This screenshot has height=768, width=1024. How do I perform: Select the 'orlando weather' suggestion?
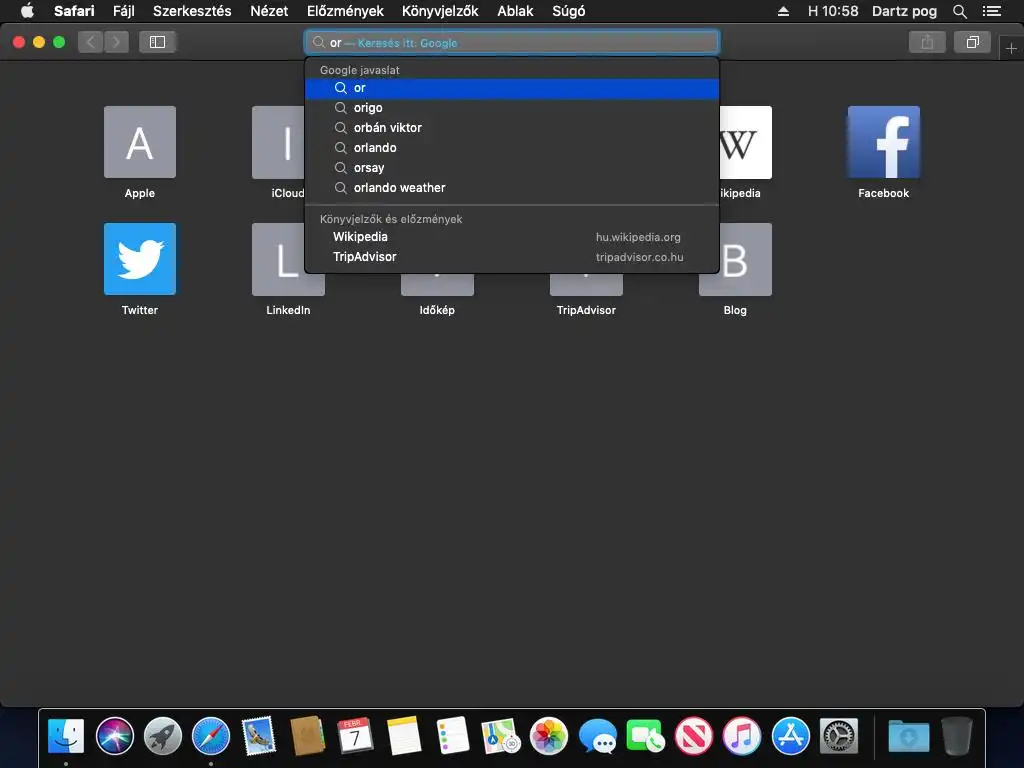(x=512, y=188)
